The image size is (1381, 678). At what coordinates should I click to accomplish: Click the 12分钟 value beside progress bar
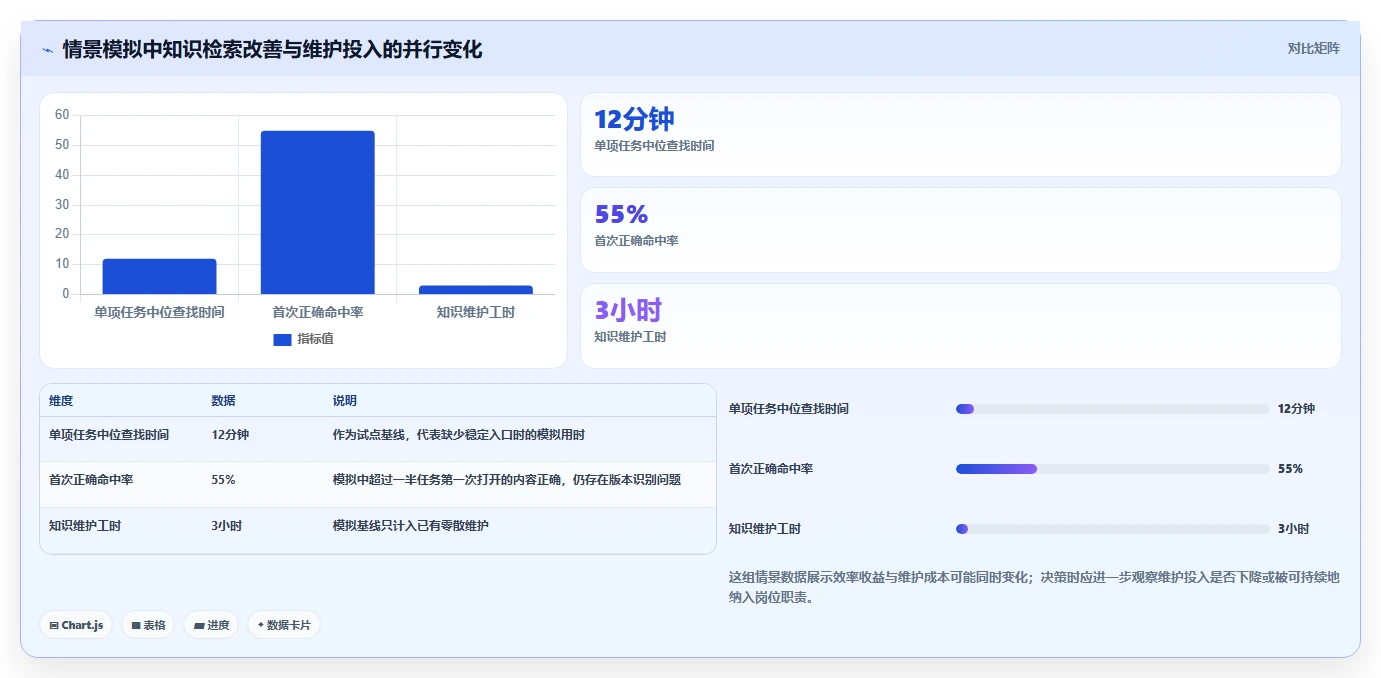(1296, 409)
